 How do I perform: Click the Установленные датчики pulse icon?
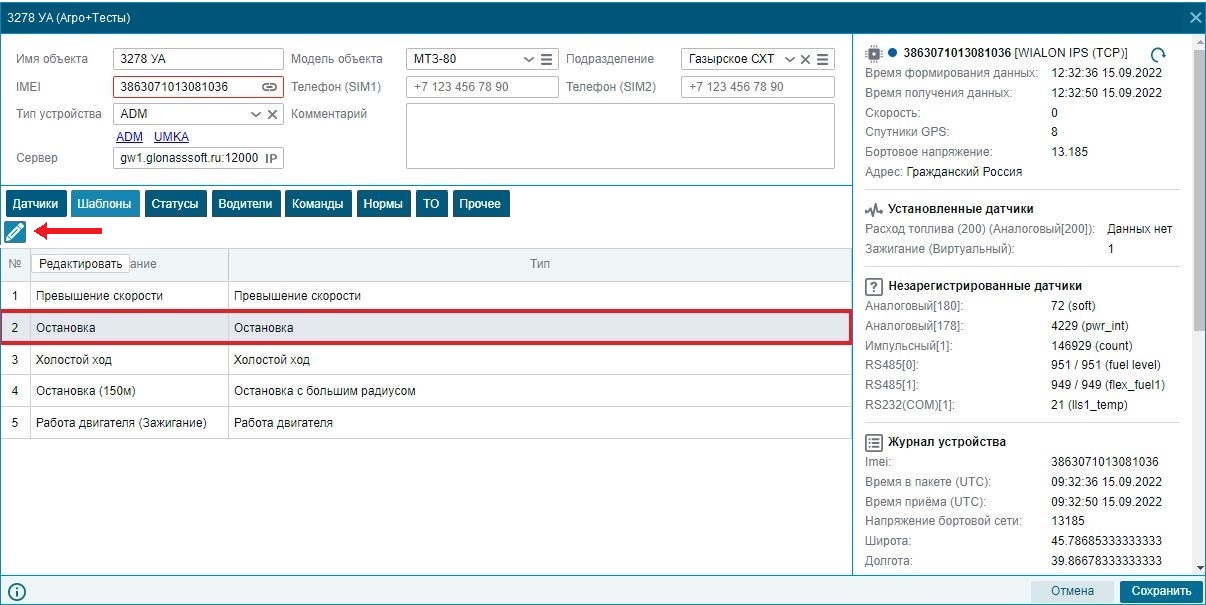tap(873, 209)
